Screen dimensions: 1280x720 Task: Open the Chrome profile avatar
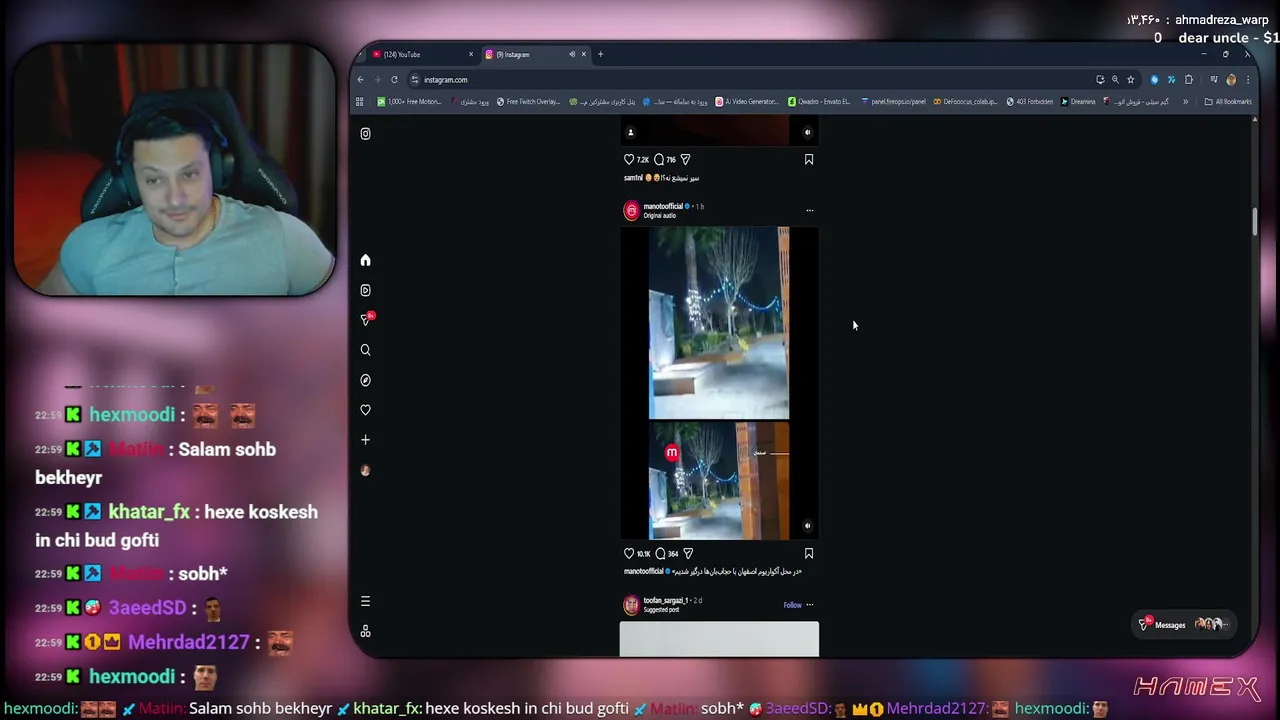[x=1231, y=79]
